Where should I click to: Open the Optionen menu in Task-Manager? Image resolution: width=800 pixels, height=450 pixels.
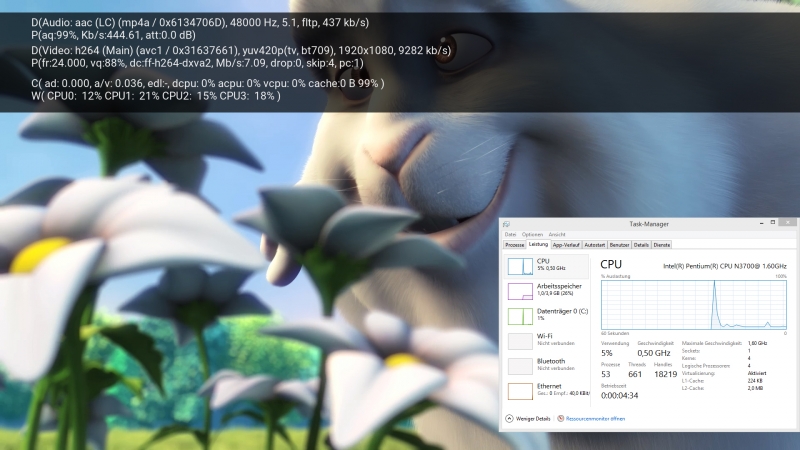point(532,235)
